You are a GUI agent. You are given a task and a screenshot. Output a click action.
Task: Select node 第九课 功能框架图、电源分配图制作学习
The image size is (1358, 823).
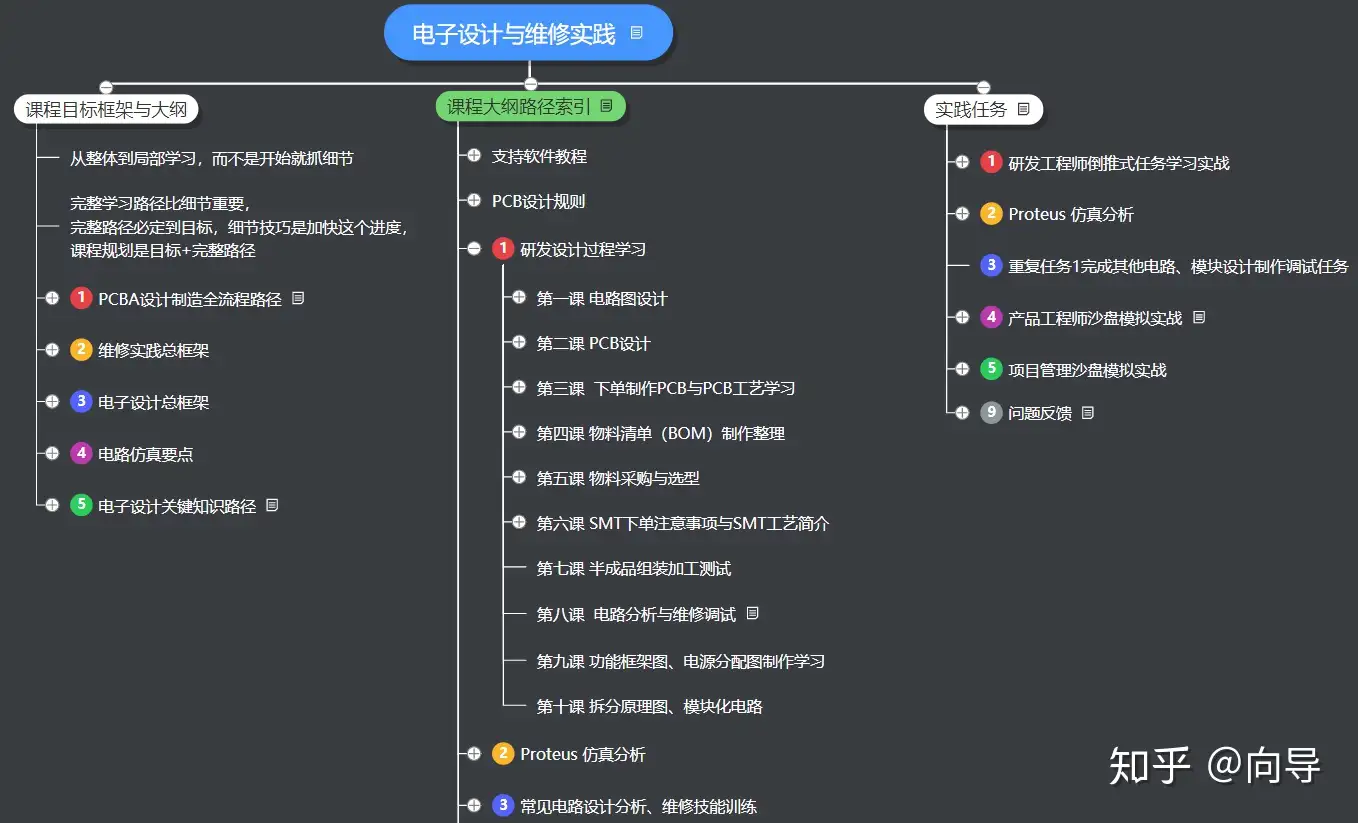[680, 661]
